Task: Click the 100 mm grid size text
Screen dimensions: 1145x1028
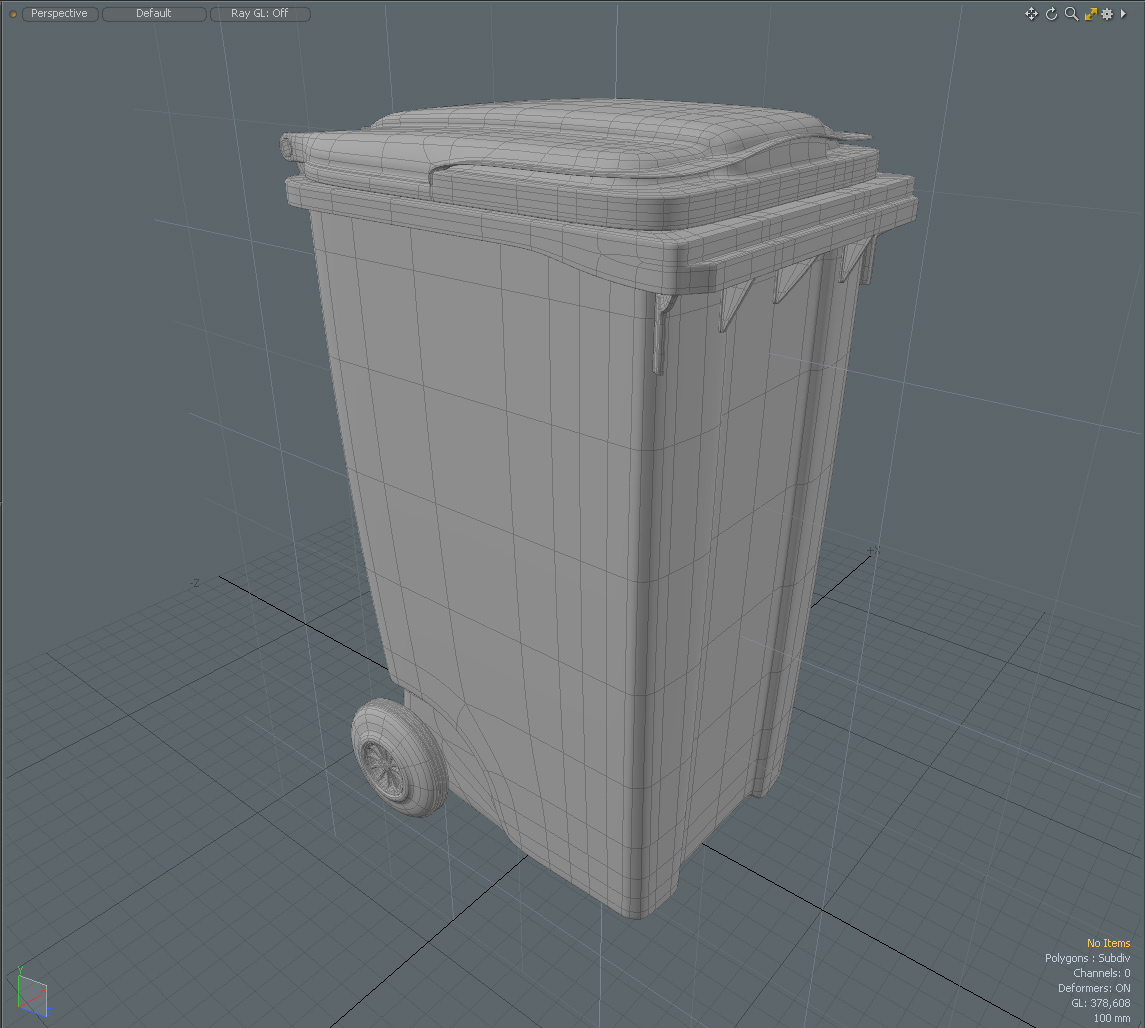Action: click(x=1112, y=1018)
